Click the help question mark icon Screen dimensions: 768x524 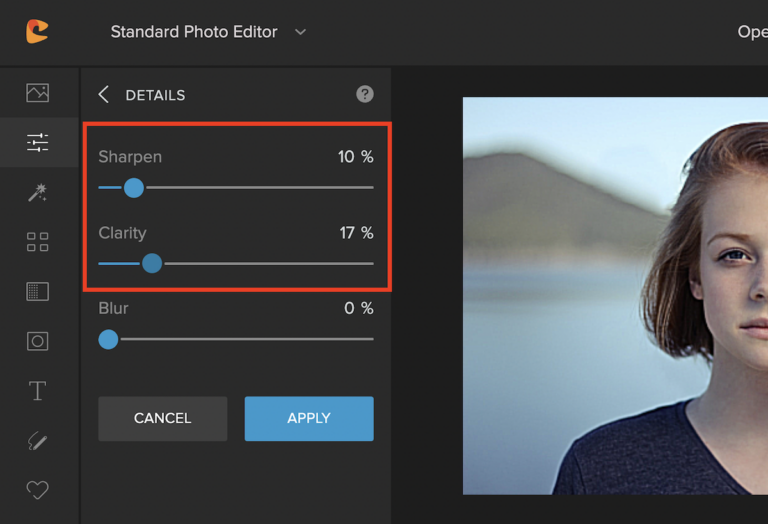coord(365,94)
